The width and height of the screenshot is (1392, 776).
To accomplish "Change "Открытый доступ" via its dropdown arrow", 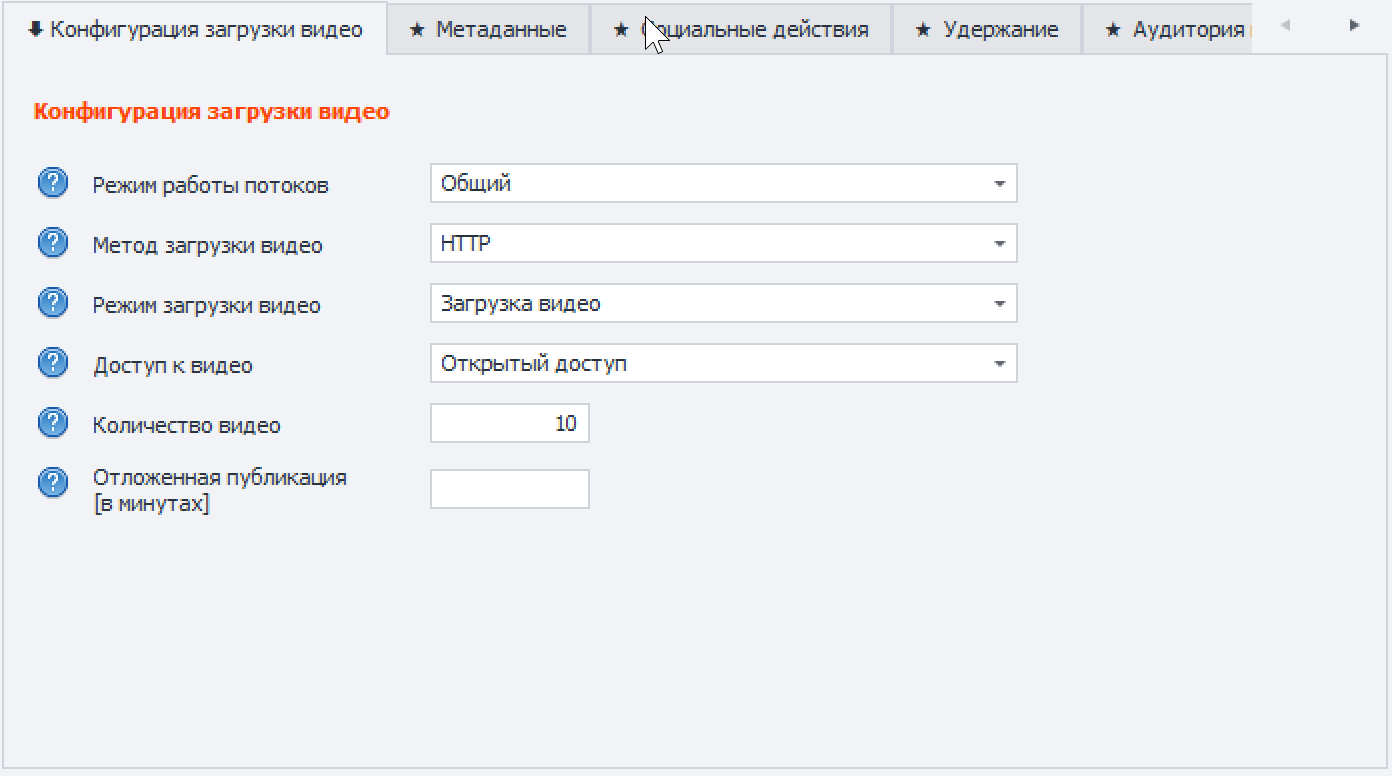I will (997, 362).
